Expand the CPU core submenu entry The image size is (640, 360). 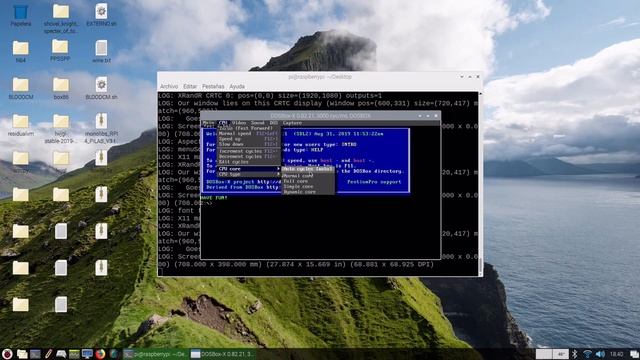249,169
